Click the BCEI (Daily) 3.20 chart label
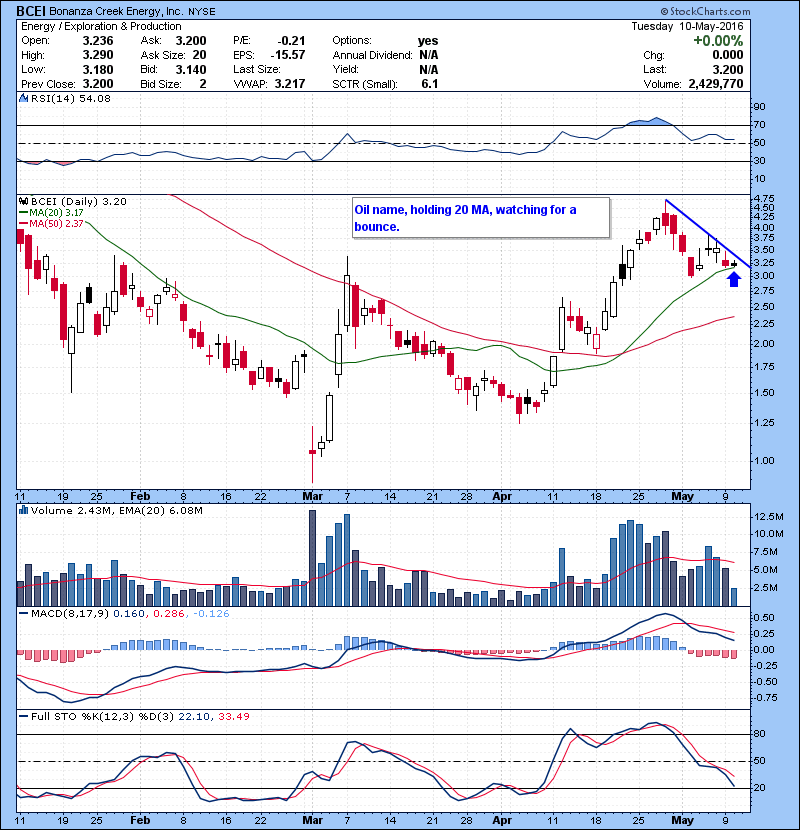 point(79,201)
